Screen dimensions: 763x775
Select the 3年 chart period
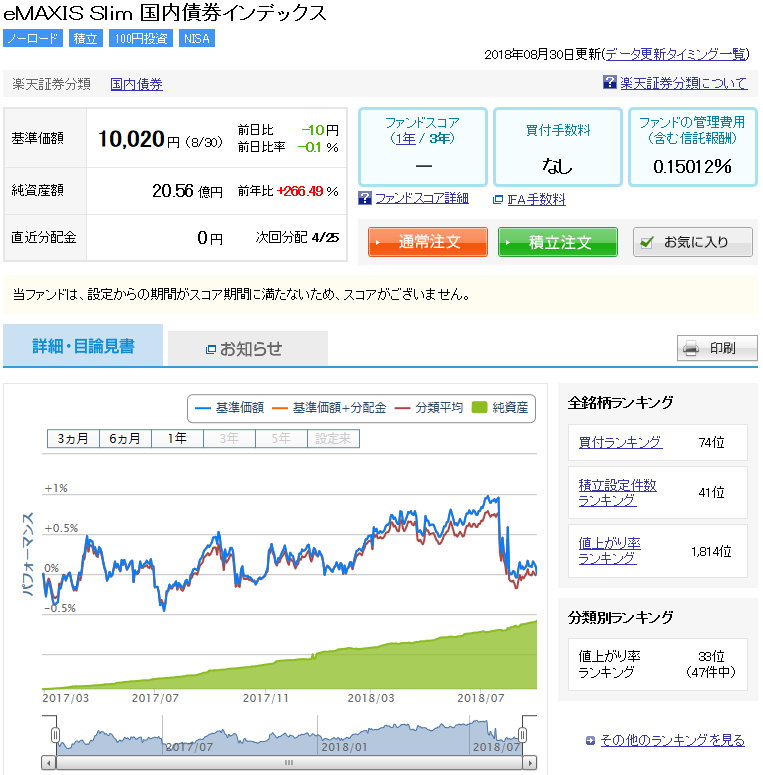(229, 438)
